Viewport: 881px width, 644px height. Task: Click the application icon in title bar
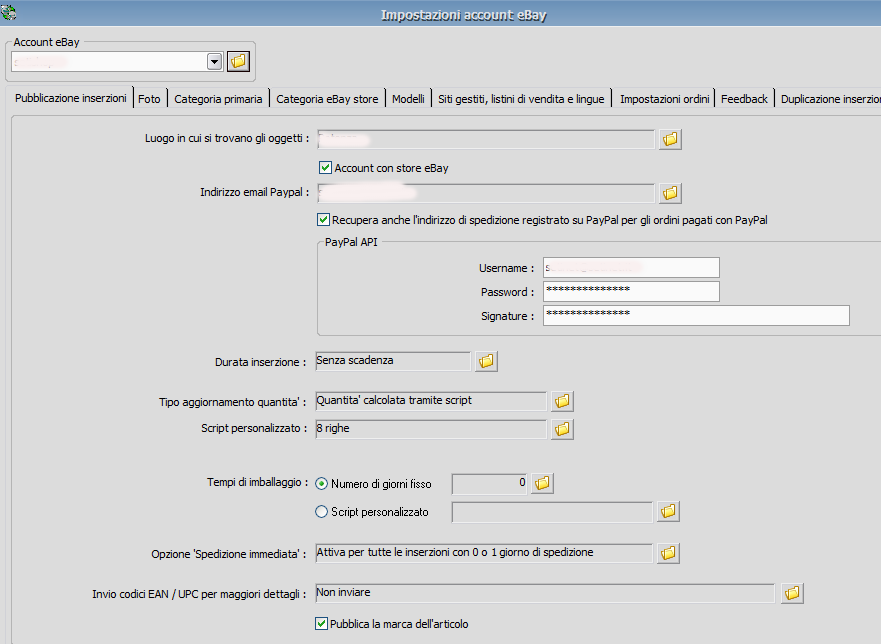8,11
